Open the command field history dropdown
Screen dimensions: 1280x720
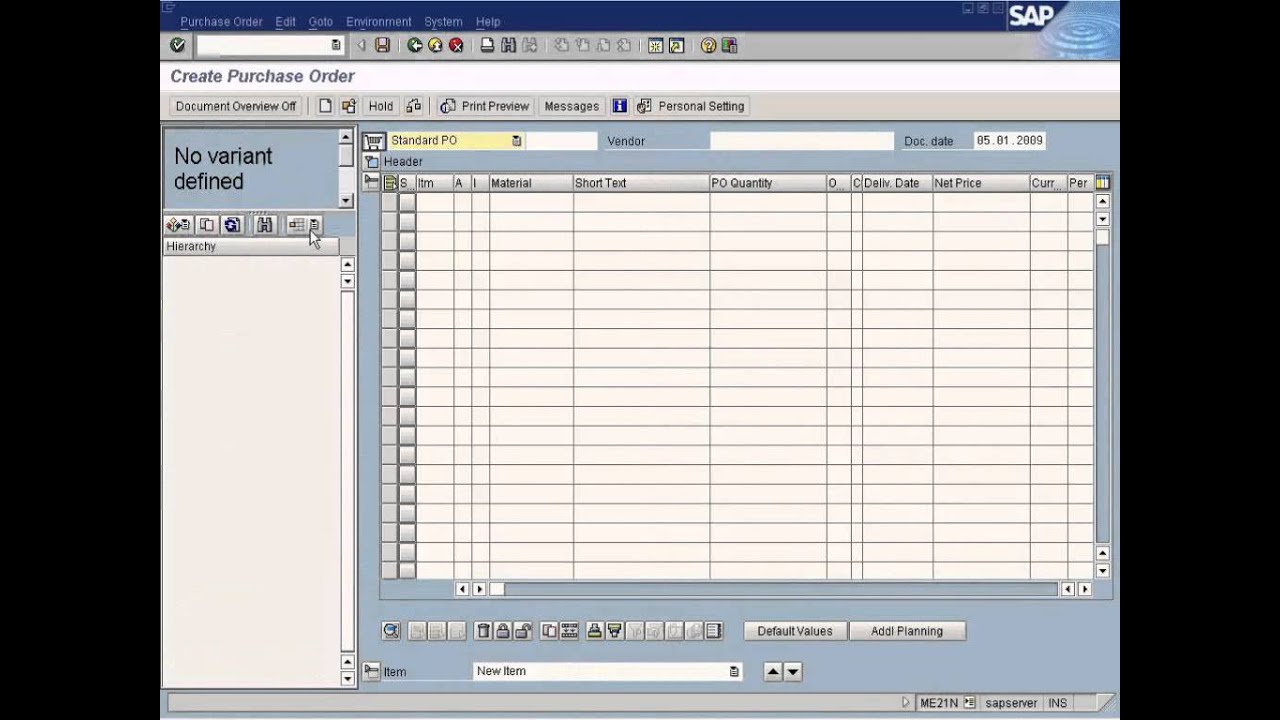tap(335, 45)
